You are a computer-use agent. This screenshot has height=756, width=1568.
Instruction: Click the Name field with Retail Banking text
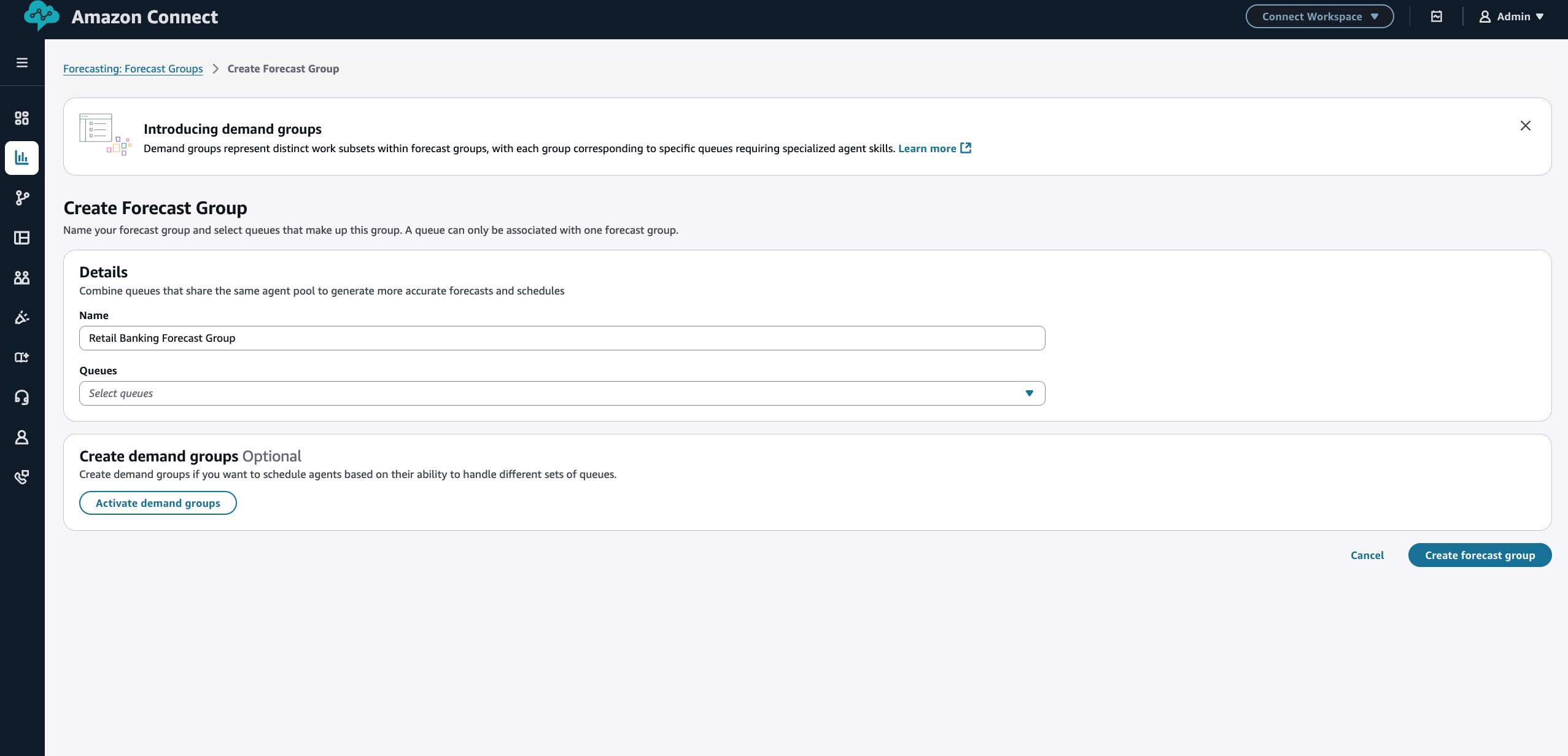pyautogui.click(x=562, y=338)
